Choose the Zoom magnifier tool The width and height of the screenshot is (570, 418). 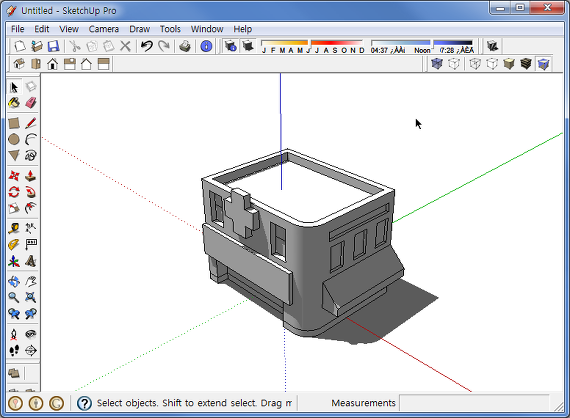[14, 297]
